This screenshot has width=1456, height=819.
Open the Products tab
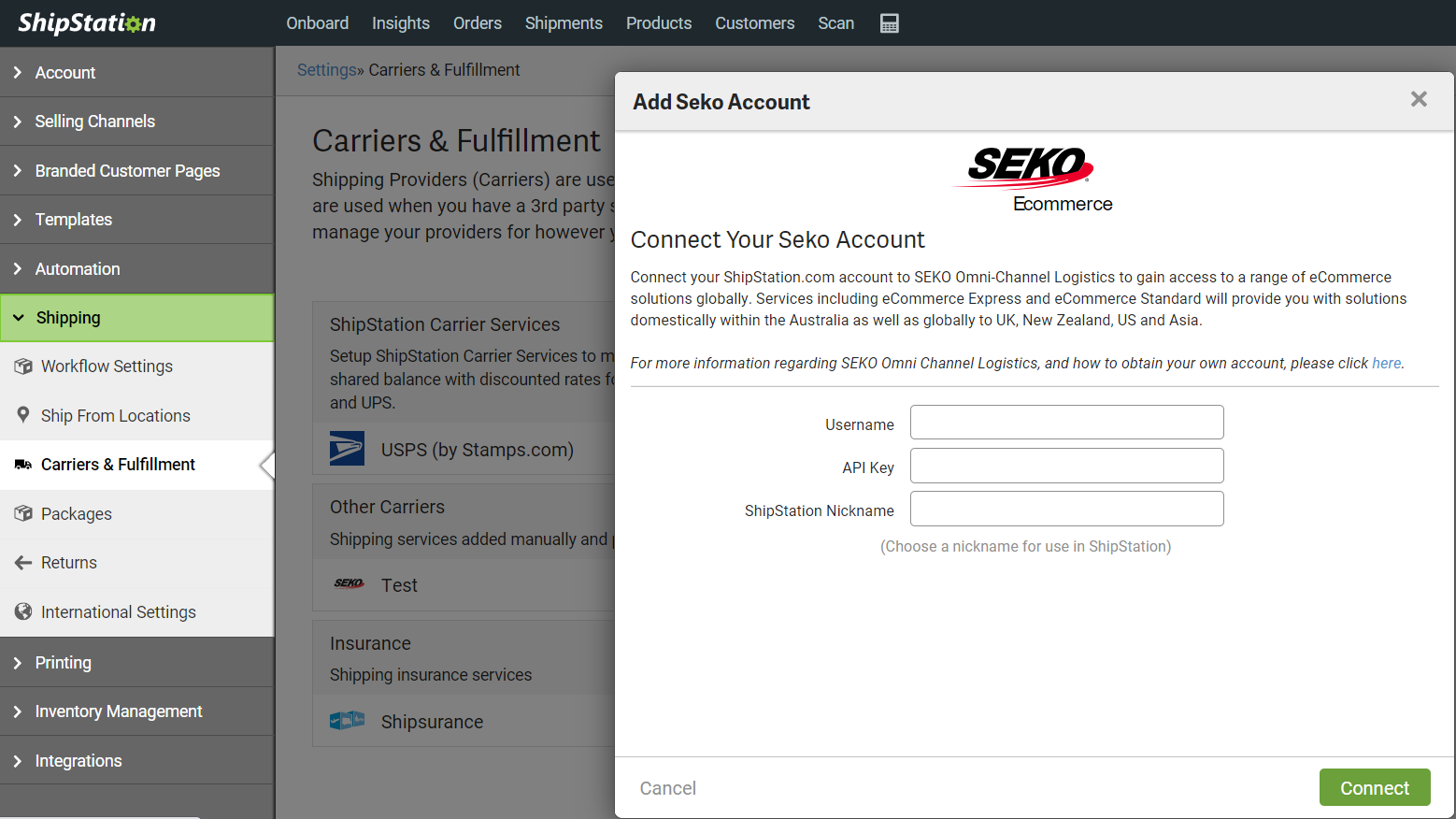click(659, 23)
